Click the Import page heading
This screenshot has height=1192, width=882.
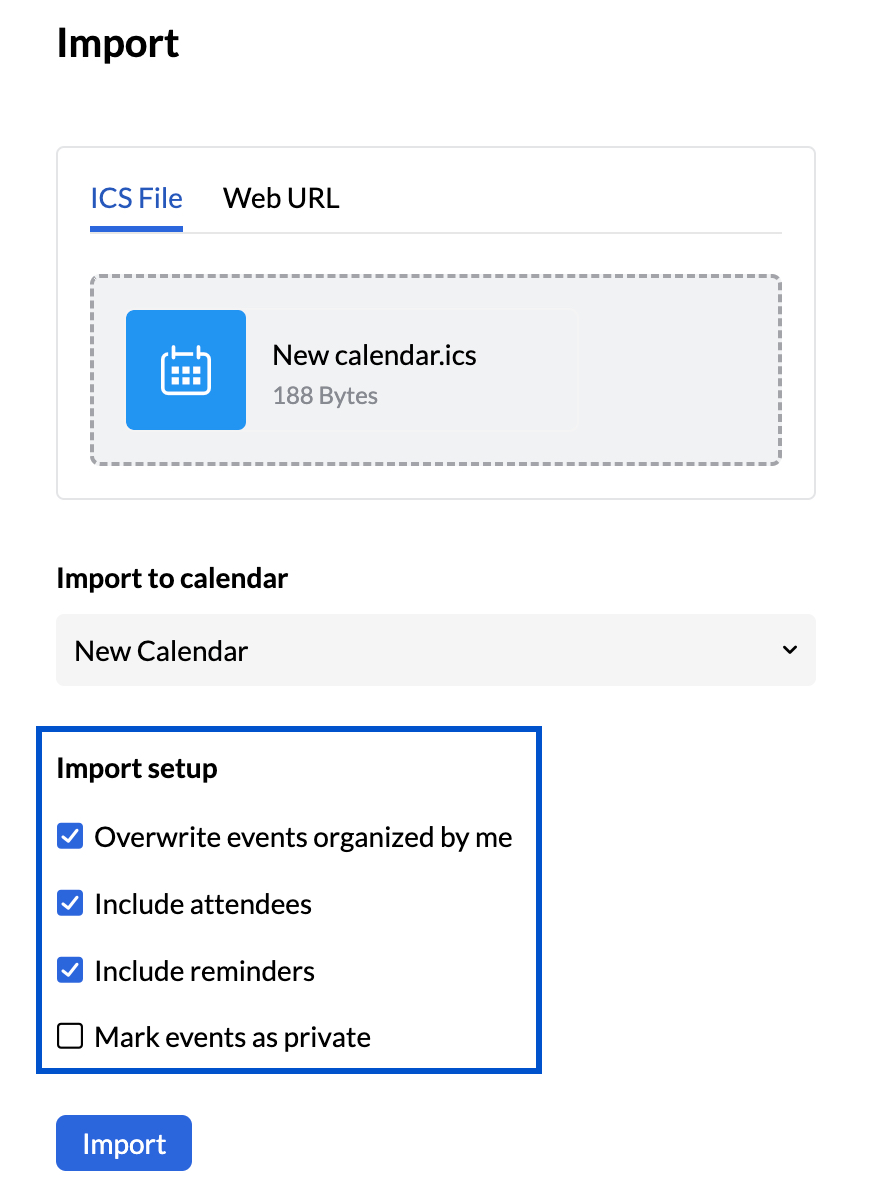tap(118, 44)
